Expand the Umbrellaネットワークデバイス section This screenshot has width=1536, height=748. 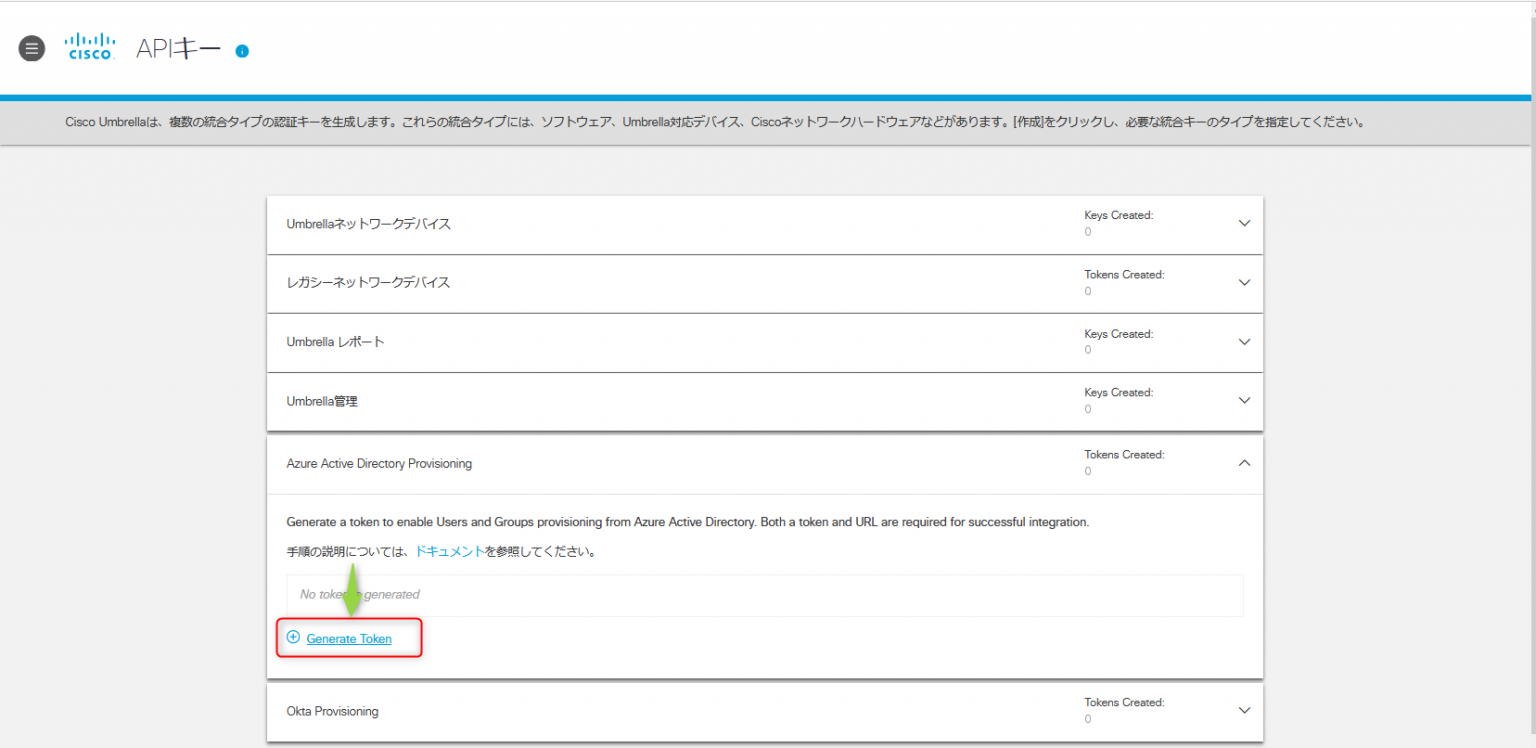[1244, 223]
